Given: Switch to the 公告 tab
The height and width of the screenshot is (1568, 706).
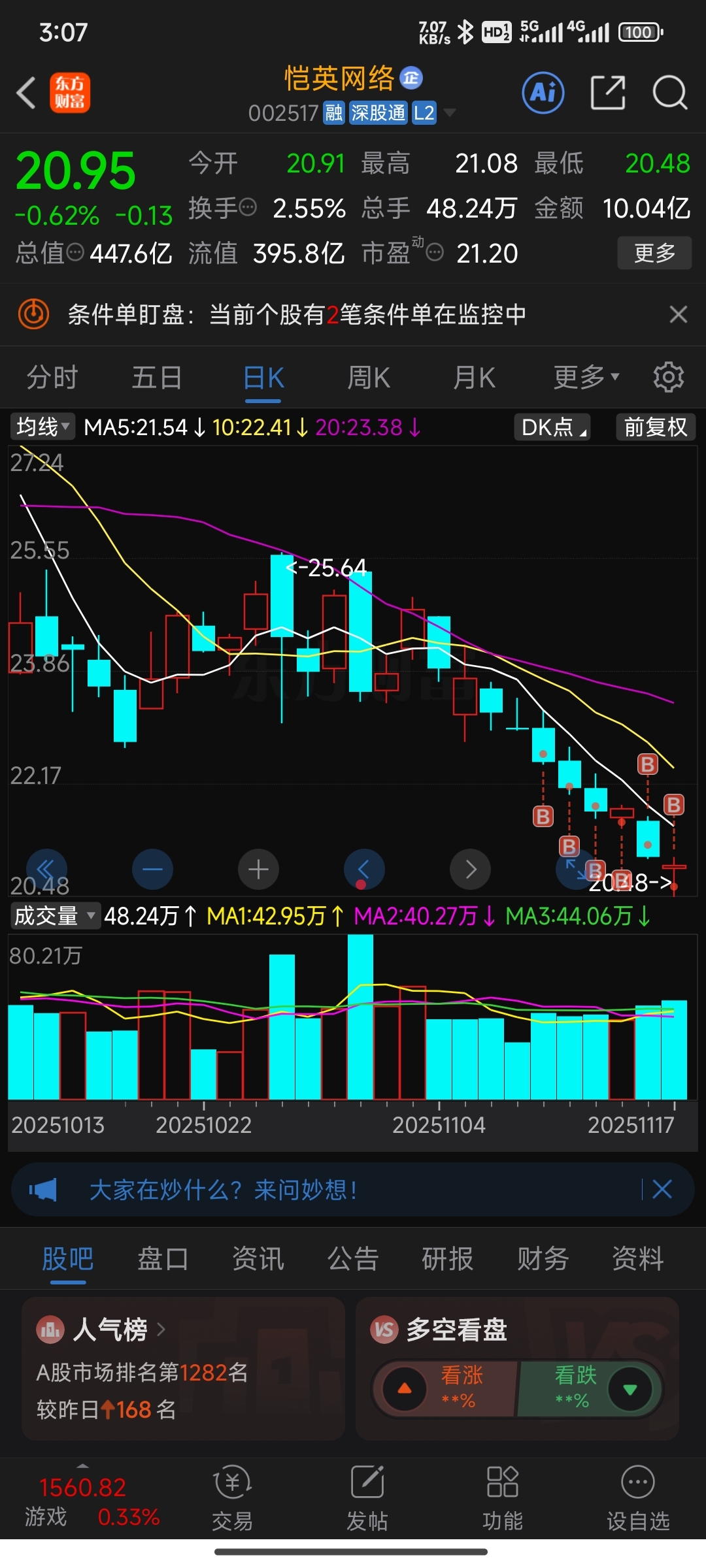Looking at the screenshot, I should pyautogui.click(x=353, y=1259).
